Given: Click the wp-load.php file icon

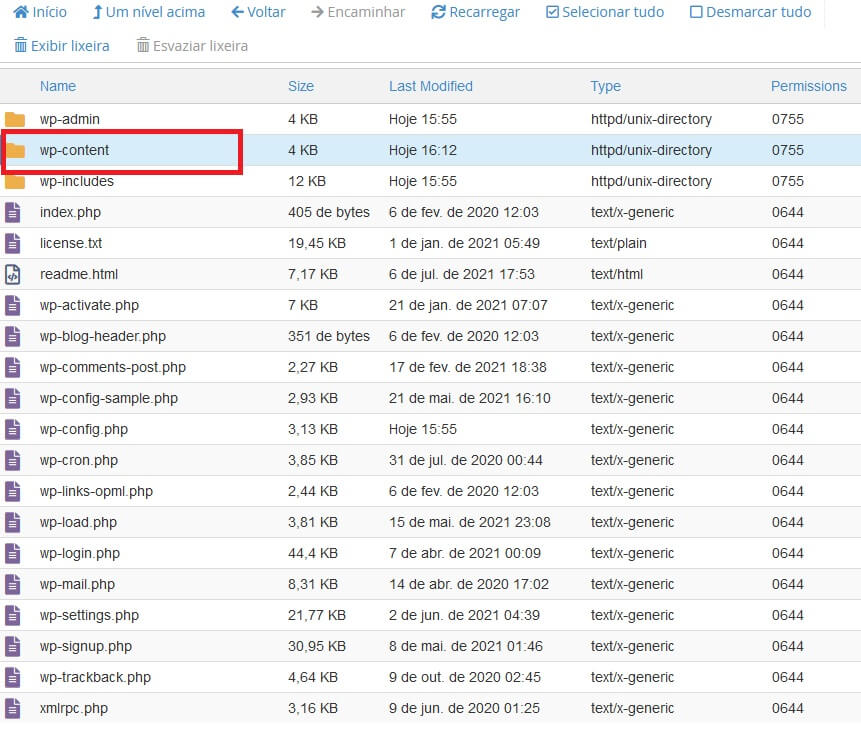Looking at the screenshot, I should pos(13,522).
